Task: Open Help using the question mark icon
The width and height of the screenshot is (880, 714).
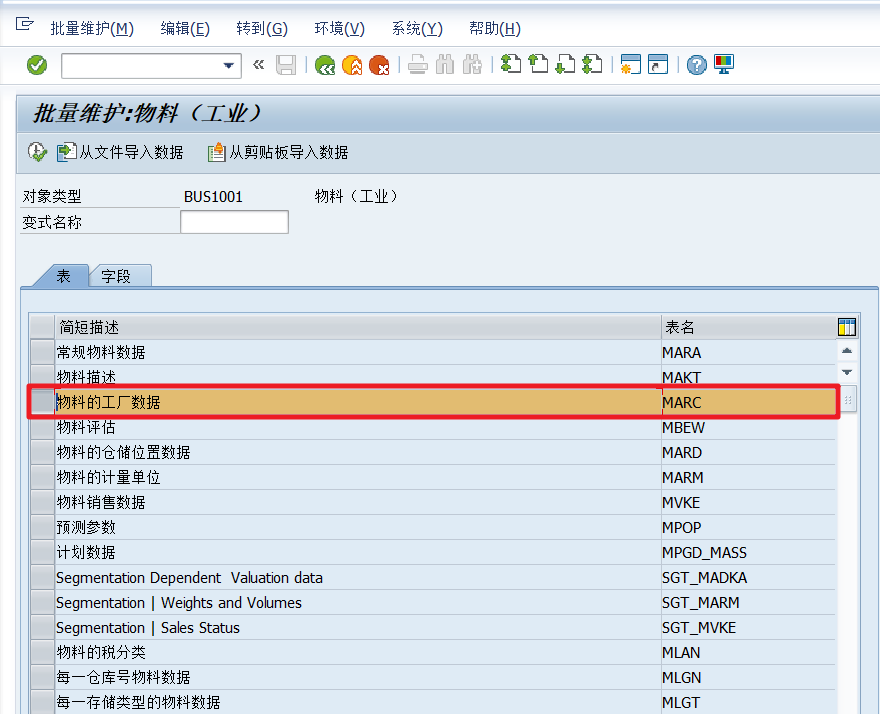Action: click(695, 64)
